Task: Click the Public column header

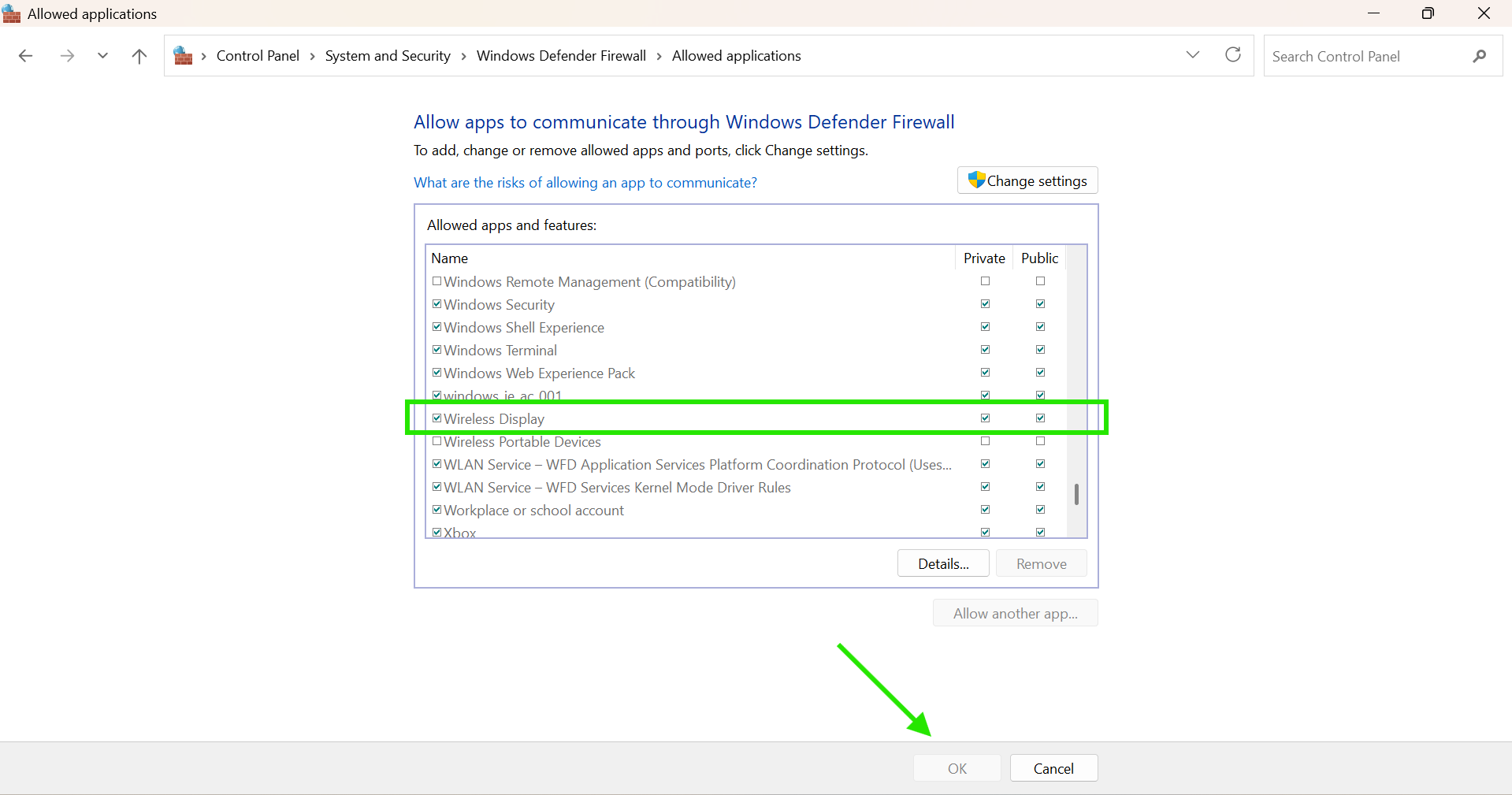Action: (x=1039, y=258)
